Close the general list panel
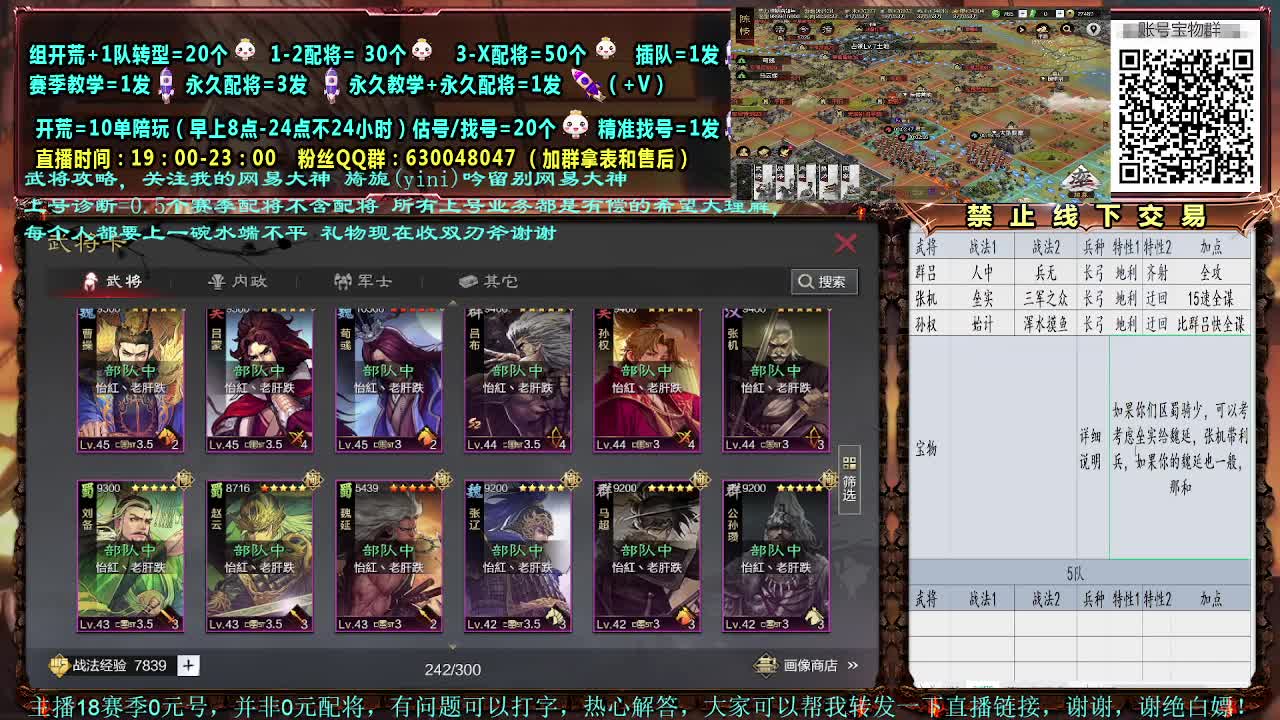The width and height of the screenshot is (1280, 720). click(846, 243)
